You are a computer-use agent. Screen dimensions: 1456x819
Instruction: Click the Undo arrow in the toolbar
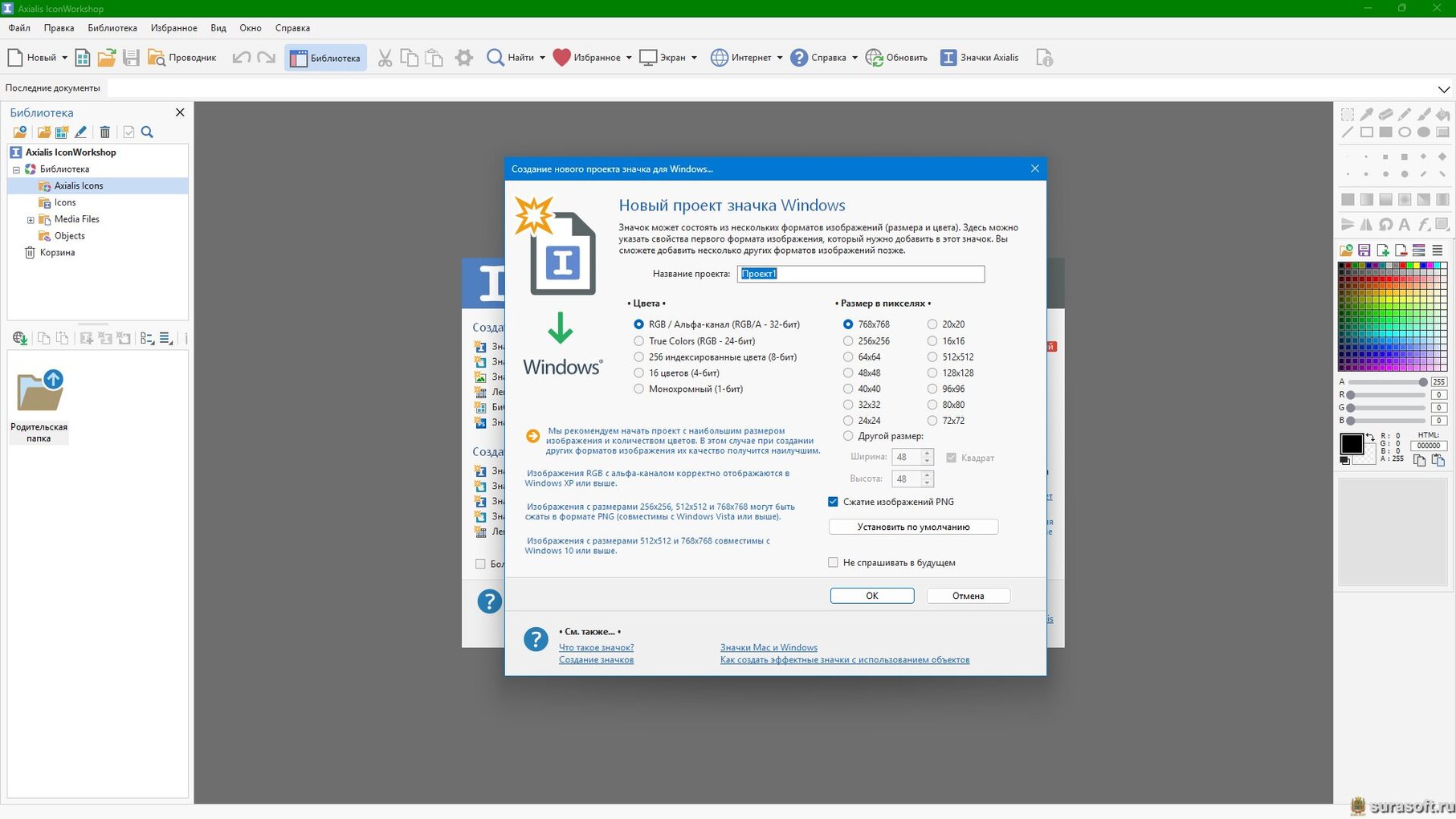241,58
